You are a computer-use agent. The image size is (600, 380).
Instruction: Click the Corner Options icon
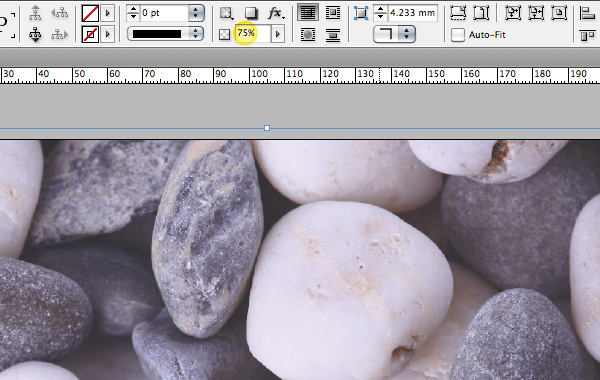(x=361, y=13)
